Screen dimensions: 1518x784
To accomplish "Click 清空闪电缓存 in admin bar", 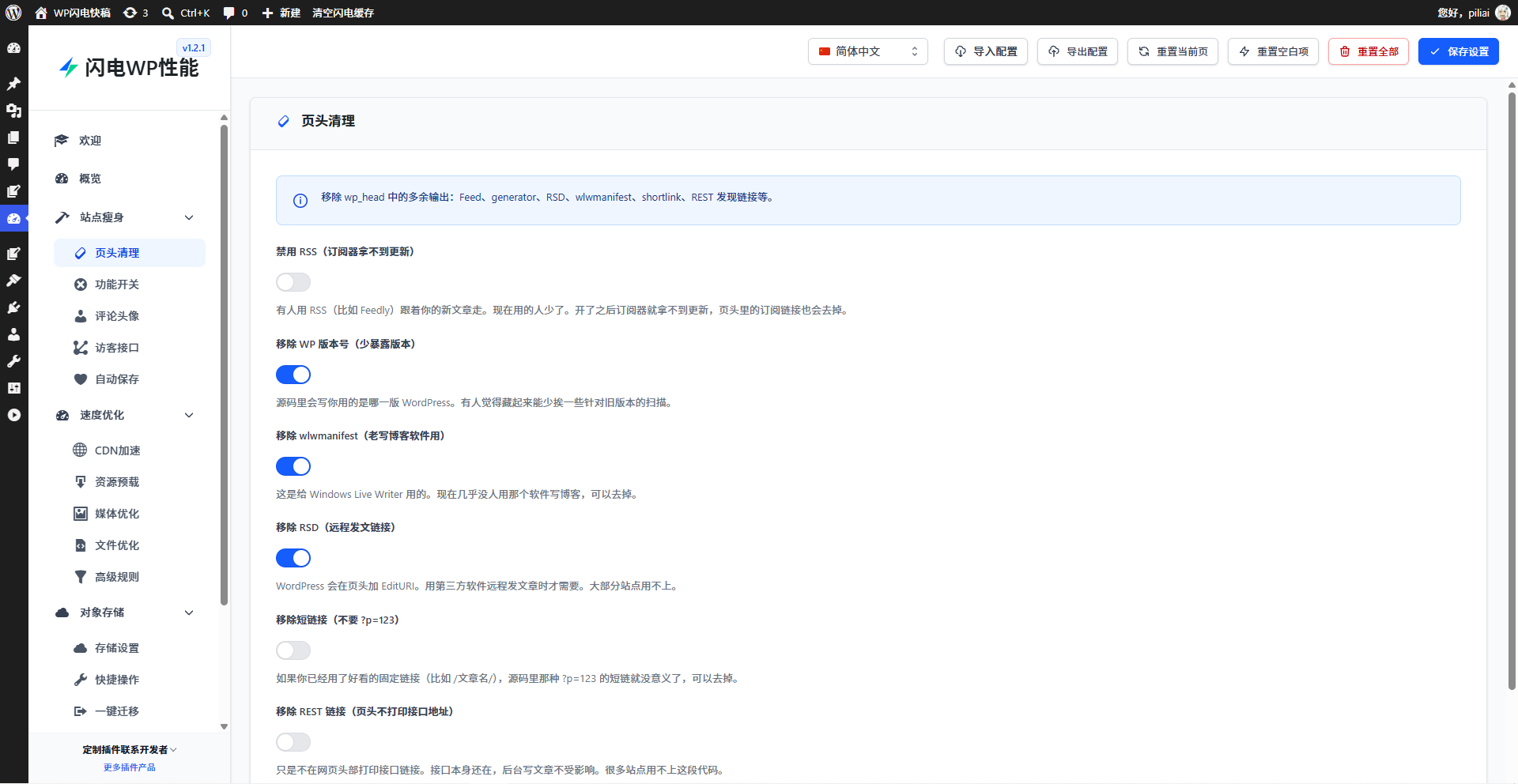I will 343,13.
